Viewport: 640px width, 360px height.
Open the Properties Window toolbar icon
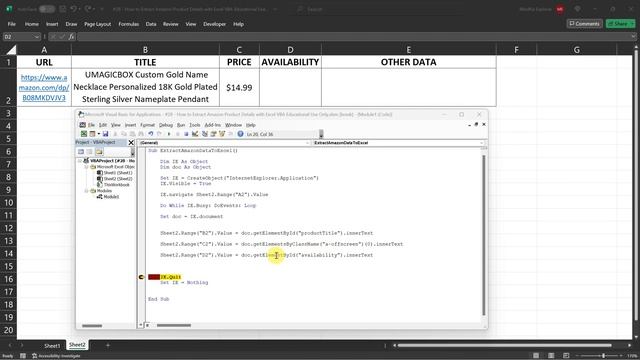tap(213, 134)
